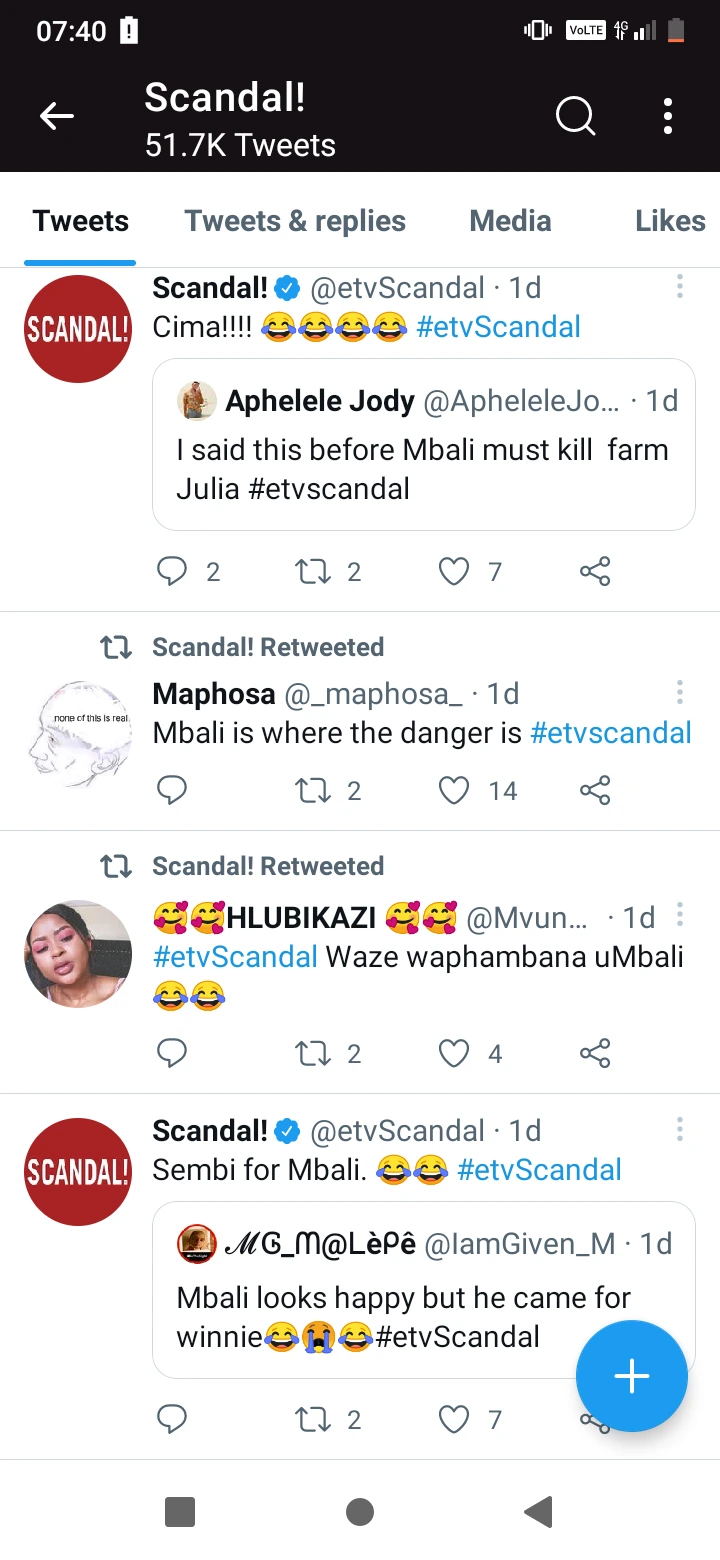Tap the back arrow in the header
Viewport: 720px width, 1560px height.
(57, 117)
